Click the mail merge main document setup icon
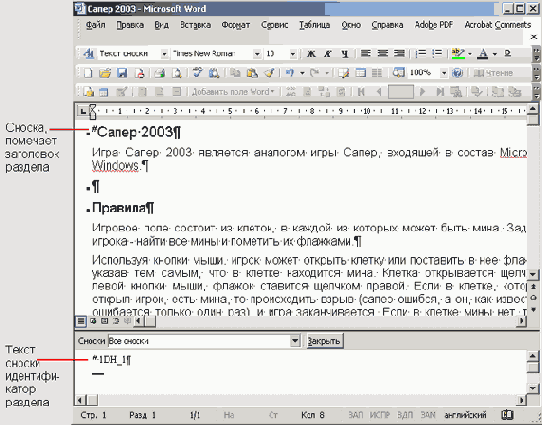 (88, 92)
